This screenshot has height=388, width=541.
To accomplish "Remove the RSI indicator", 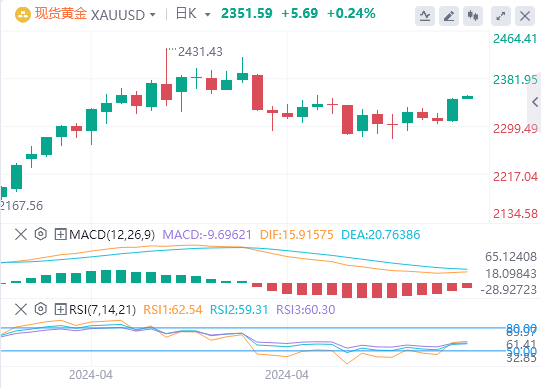I will 21,309.
